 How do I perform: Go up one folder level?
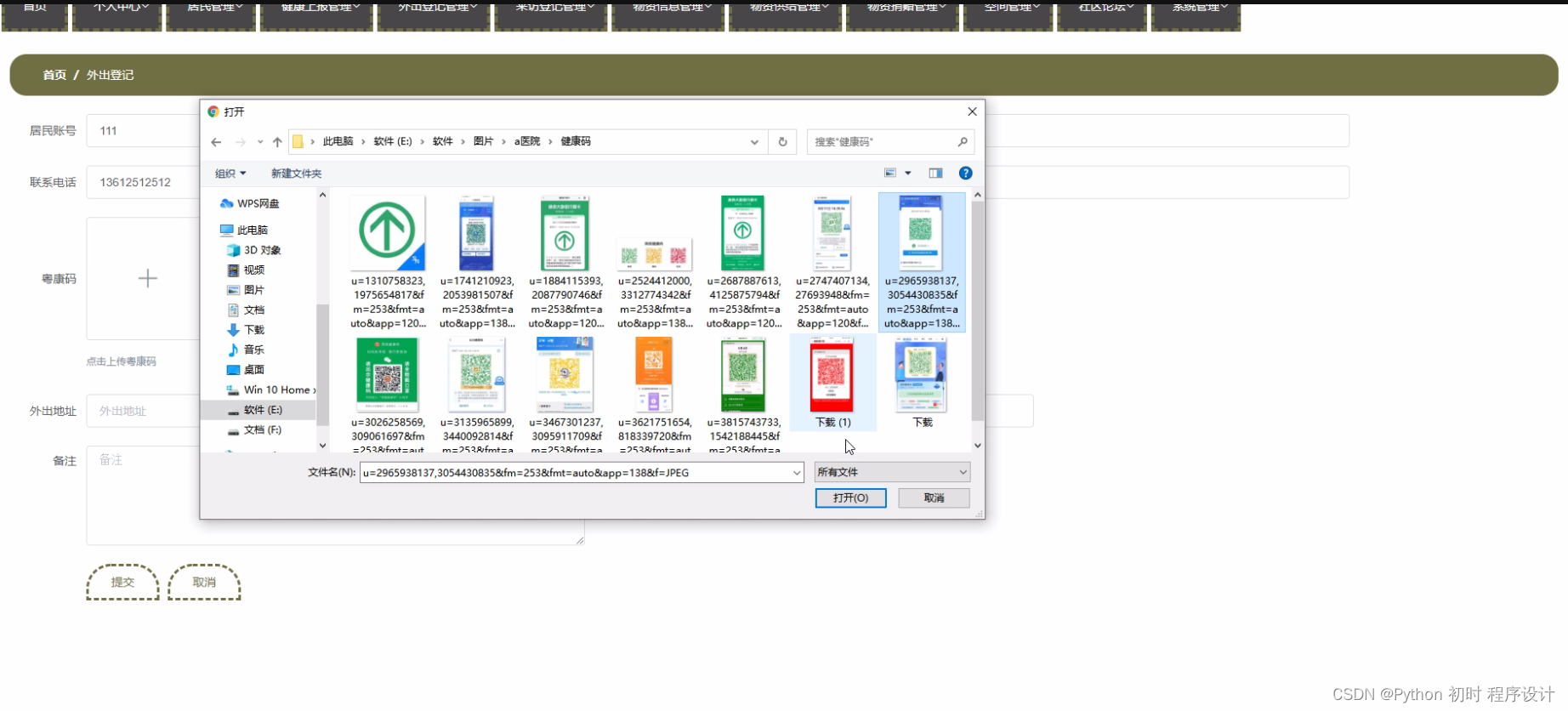(x=277, y=142)
